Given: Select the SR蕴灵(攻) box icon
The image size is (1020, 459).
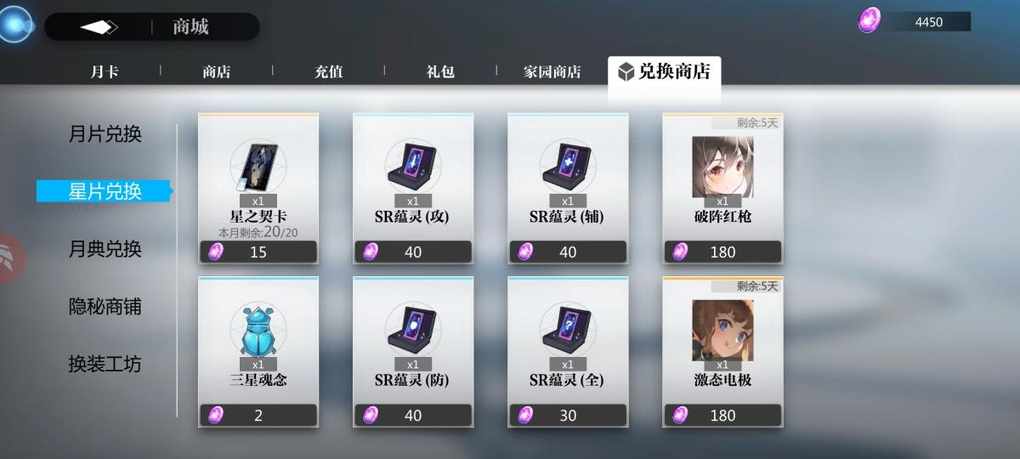Looking at the screenshot, I should pos(413,168).
